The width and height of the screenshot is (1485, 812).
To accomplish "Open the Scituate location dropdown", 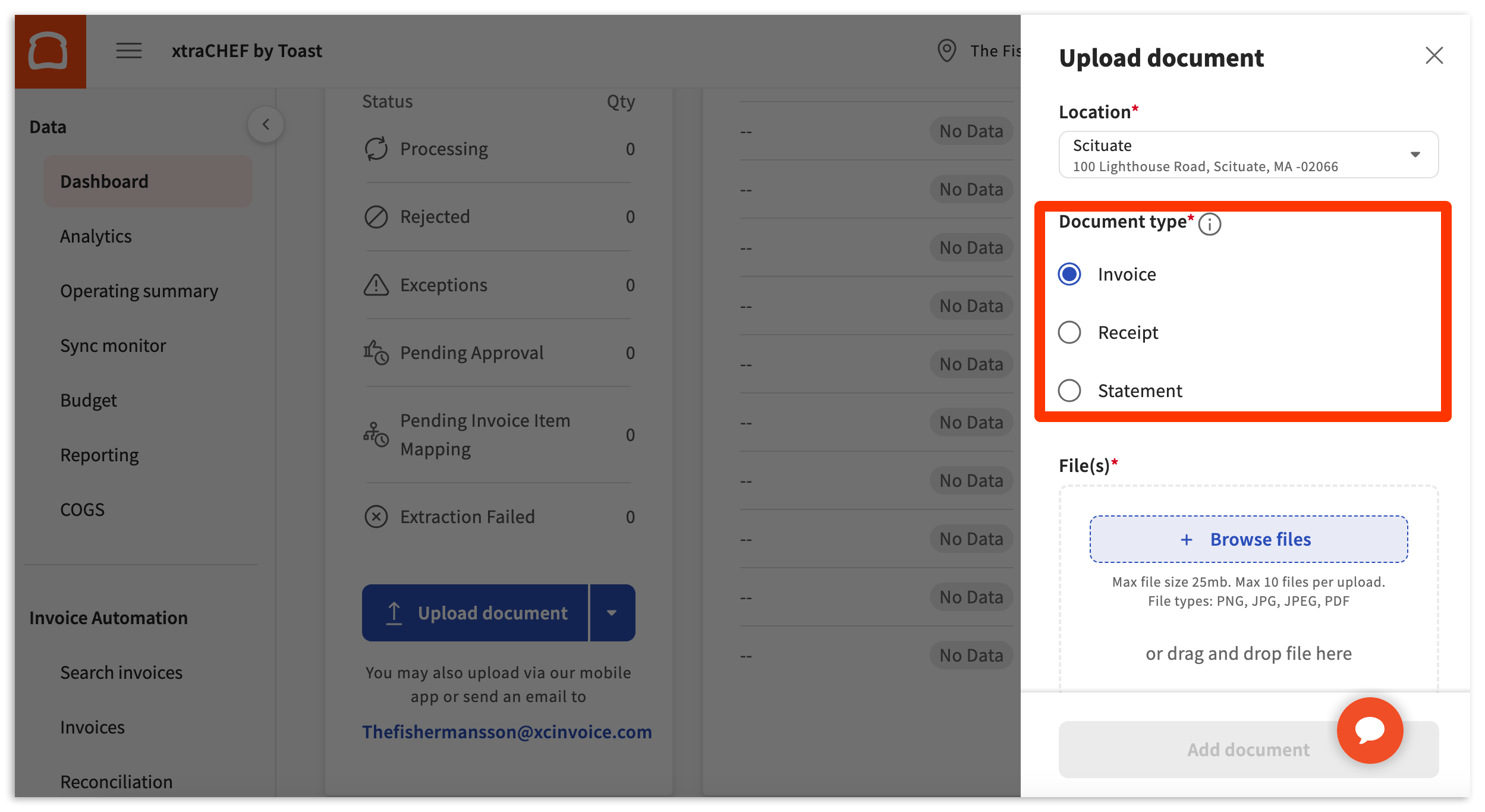I will [x=1248, y=155].
